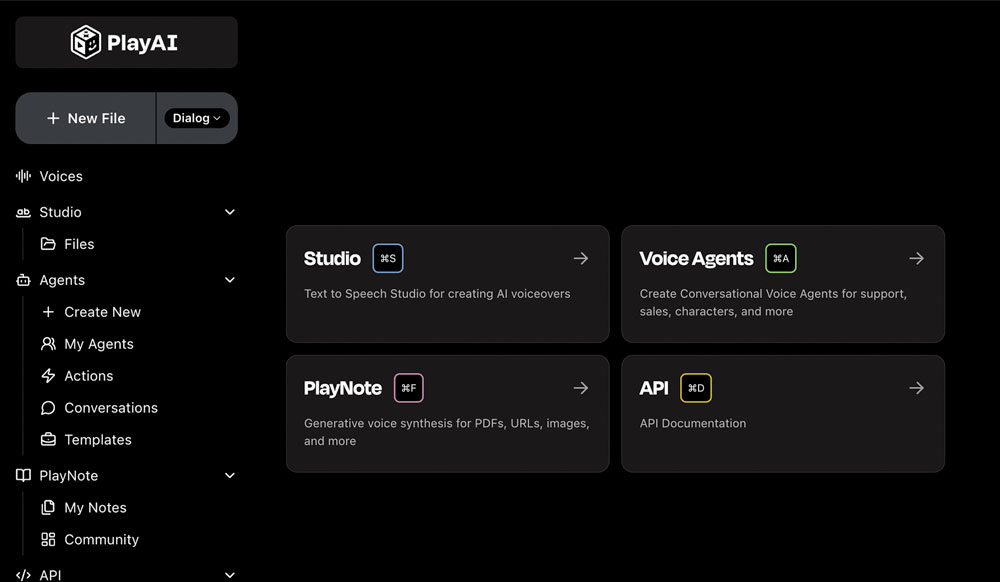
Task: Click the ⌘A shortcut badge on Voice Agents card
Action: point(781,258)
